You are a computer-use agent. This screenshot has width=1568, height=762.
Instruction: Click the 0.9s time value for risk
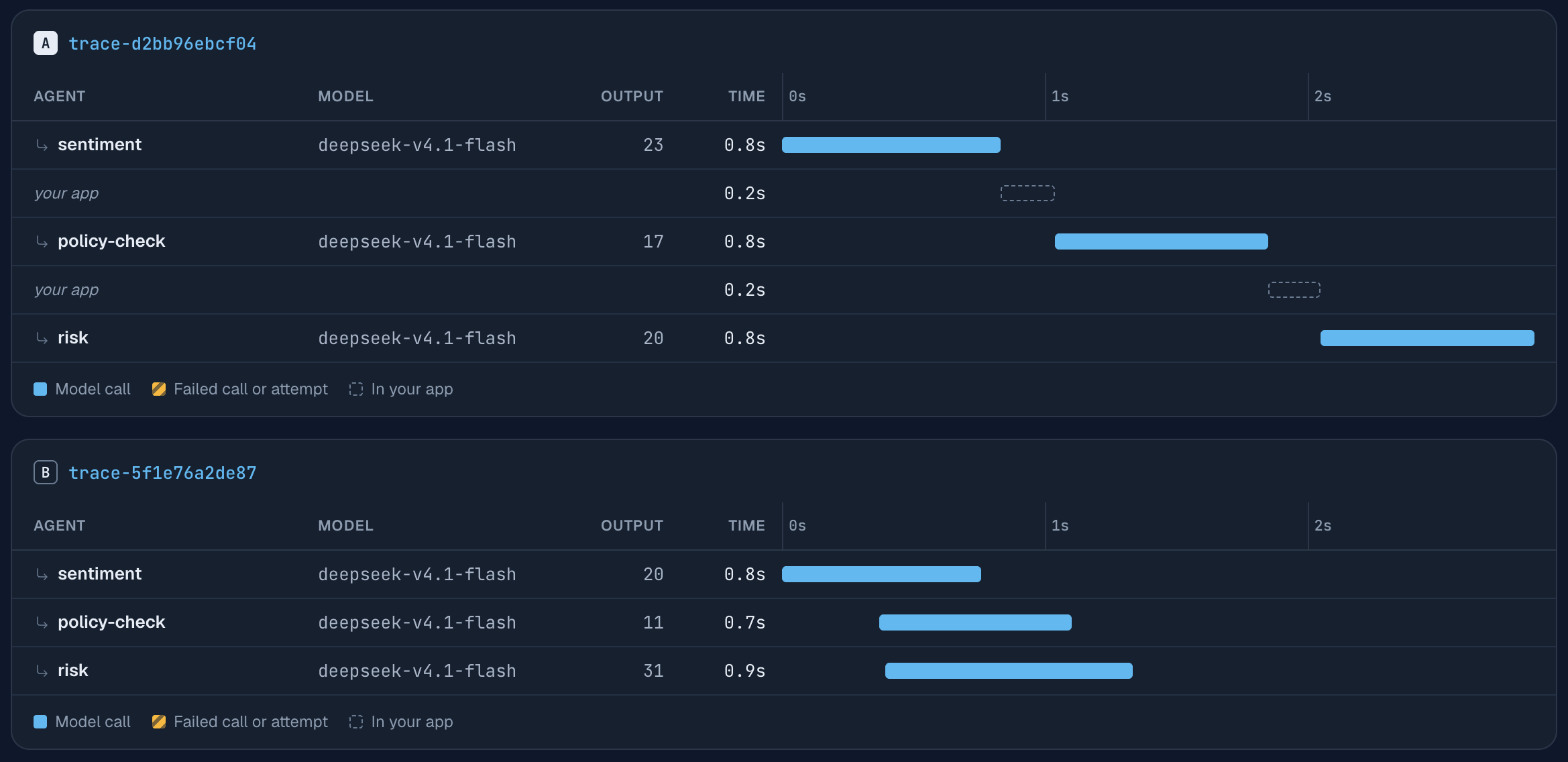click(x=745, y=671)
